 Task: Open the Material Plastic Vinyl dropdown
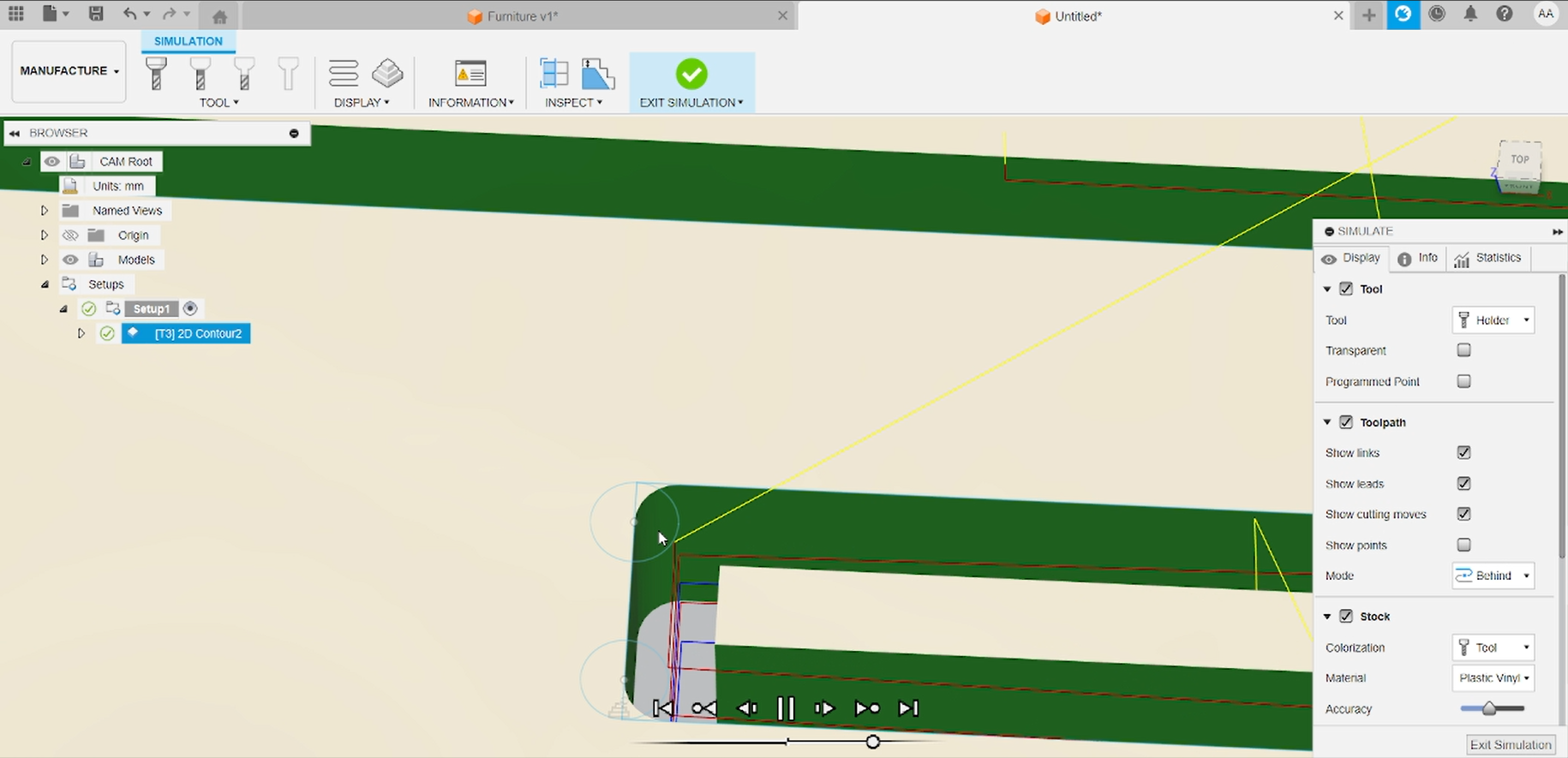pyautogui.click(x=1493, y=677)
